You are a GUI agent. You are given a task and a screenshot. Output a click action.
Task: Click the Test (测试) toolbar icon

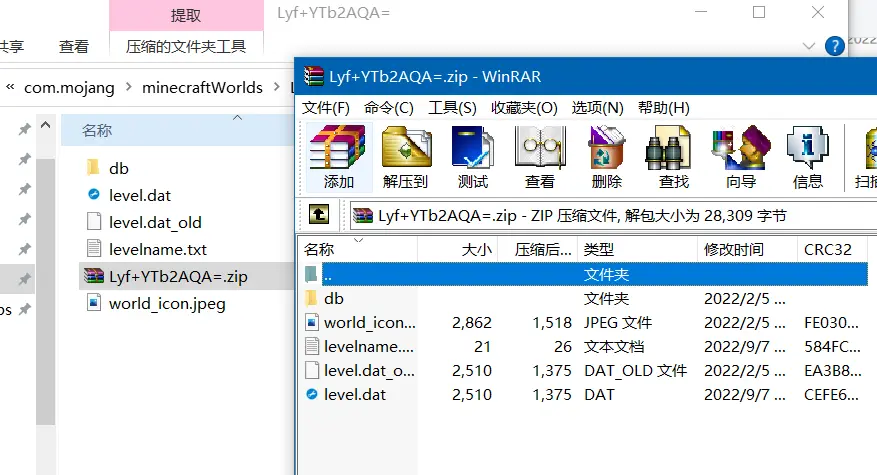(473, 148)
